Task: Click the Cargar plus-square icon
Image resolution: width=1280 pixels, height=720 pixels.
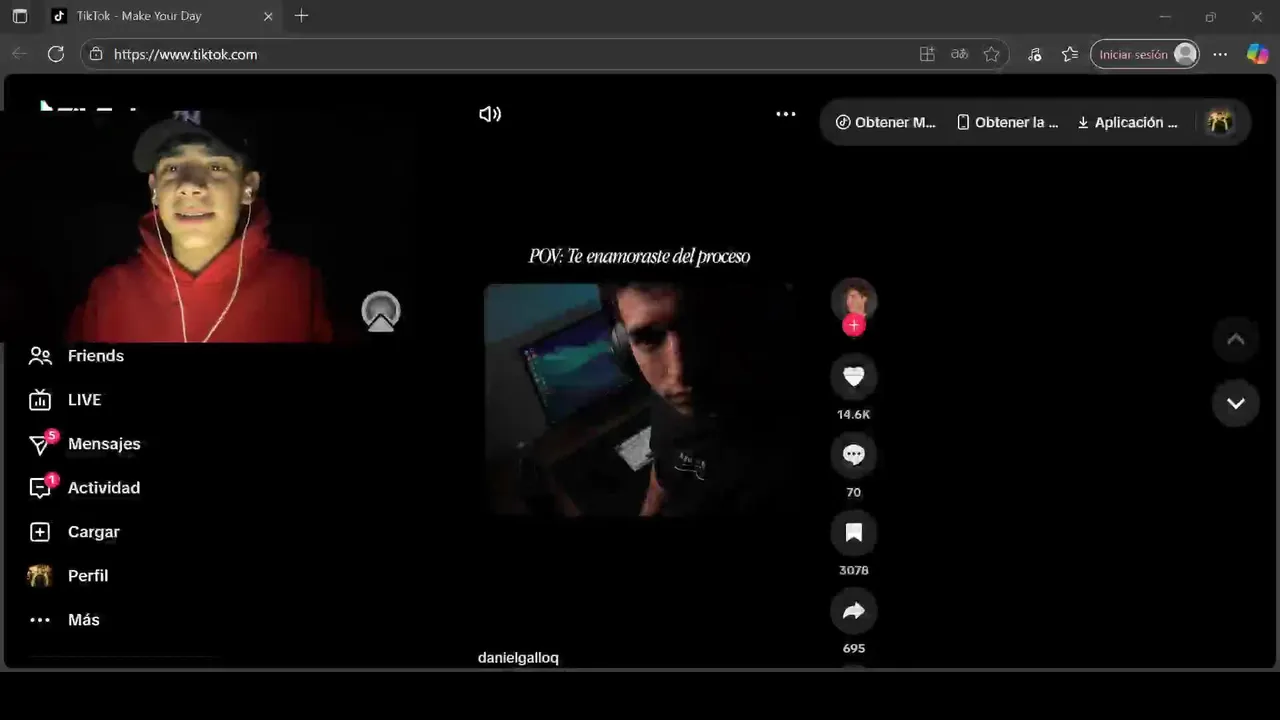Action: tap(40, 532)
